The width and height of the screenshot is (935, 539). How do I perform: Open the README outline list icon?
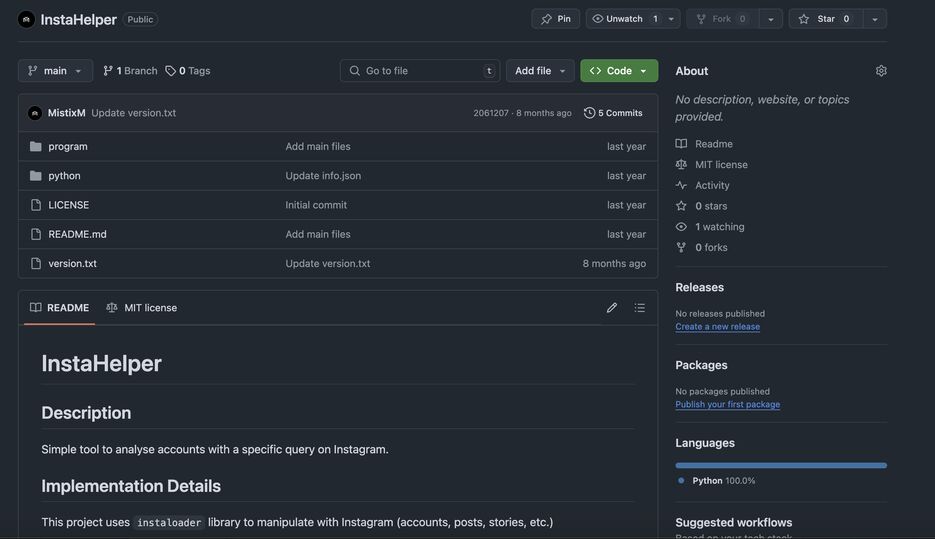[640, 308]
